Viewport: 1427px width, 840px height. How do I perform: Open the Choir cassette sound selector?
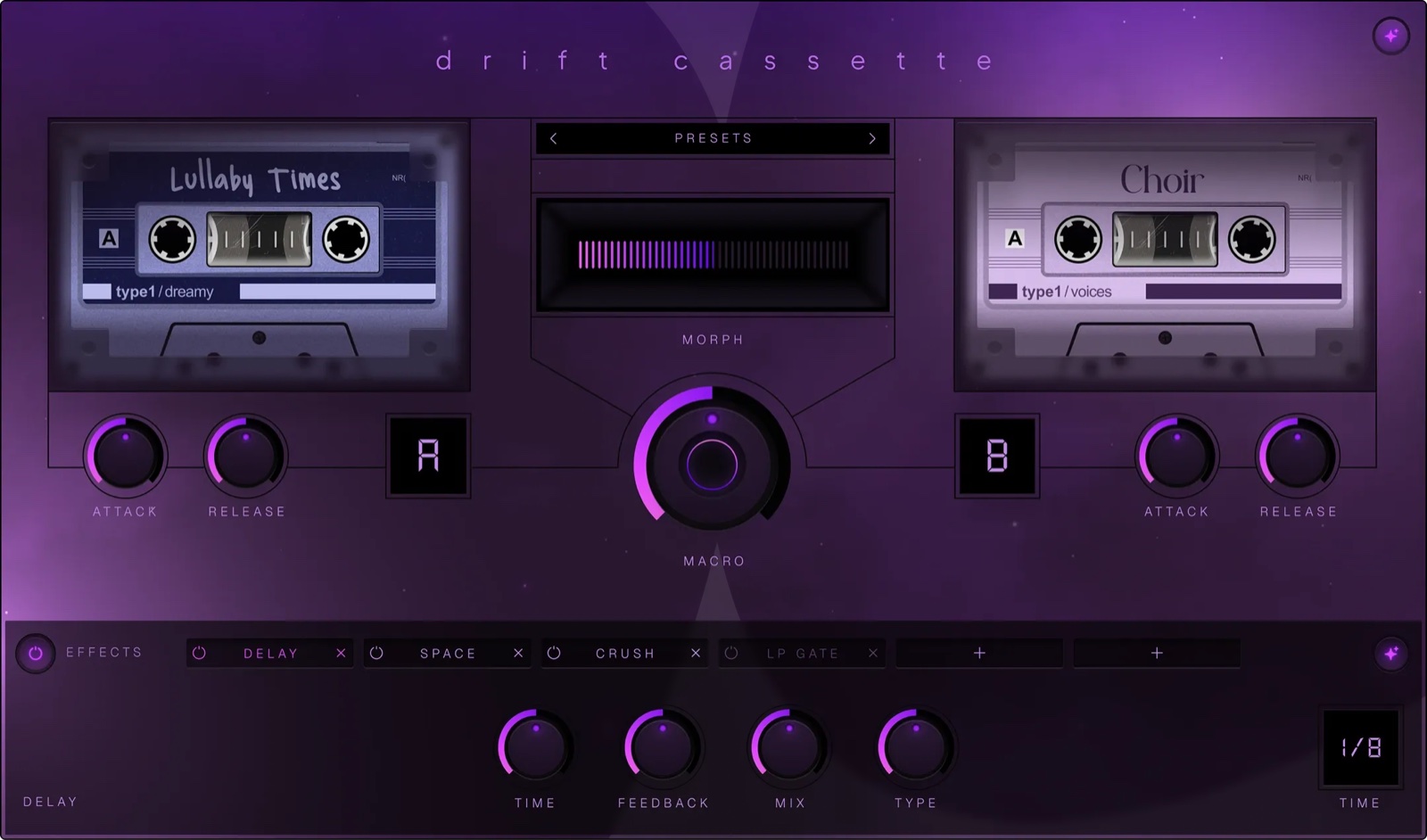pyautogui.click(x=1165, y=255)
